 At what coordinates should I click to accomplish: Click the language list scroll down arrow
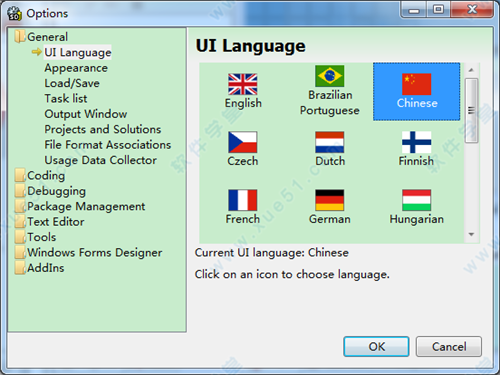pyautogui.click(x=471, y=234)
